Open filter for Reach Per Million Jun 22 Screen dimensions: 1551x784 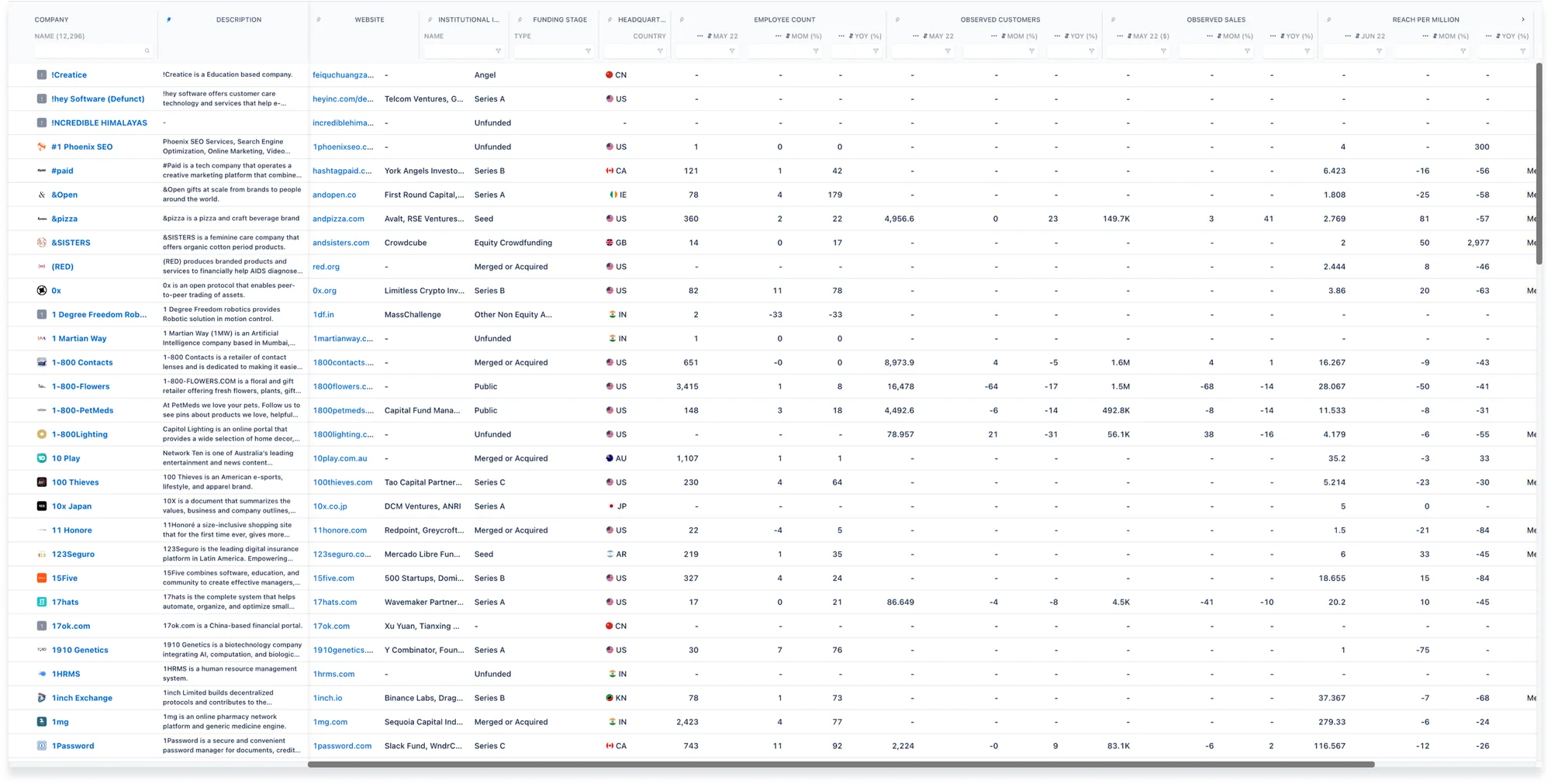click(x=1378, y=51)
